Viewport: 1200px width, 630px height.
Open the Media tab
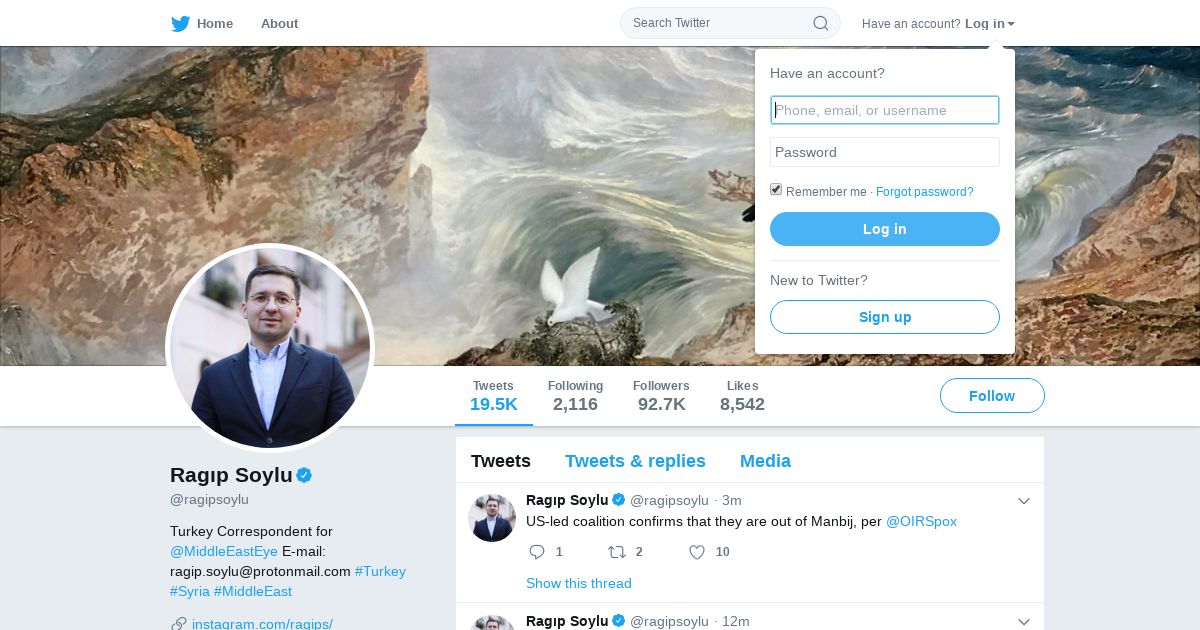[x=765, y=461]
